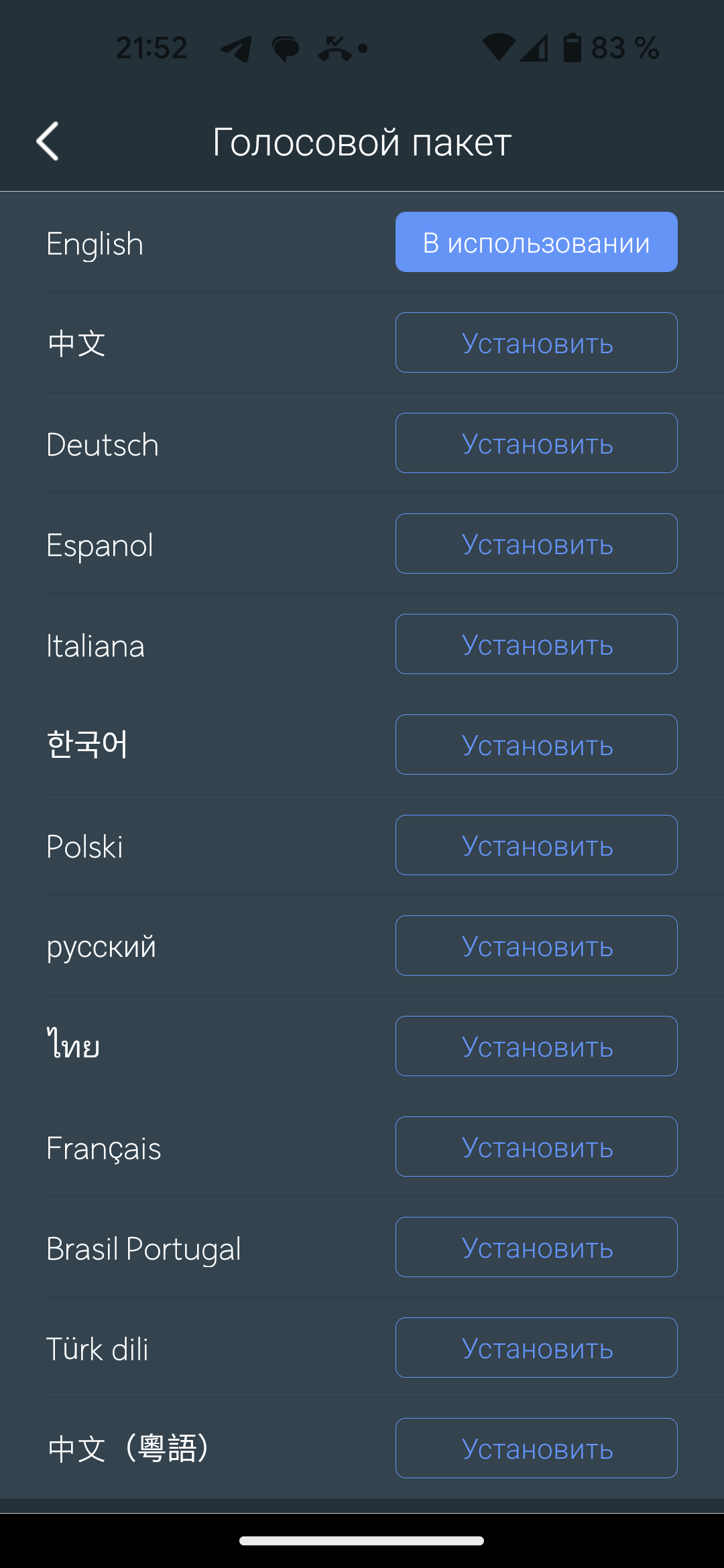This screenshot has height=1568, width=724.
Task: Tap the Wi-Fi status icon
Action: pyautogui.click(x=498, y=48)
